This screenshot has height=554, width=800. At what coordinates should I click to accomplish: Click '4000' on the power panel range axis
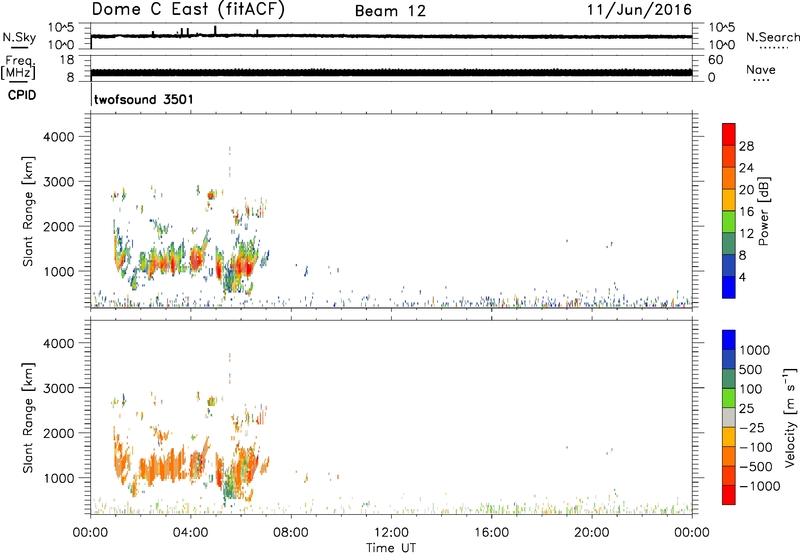tap(58, 137)
